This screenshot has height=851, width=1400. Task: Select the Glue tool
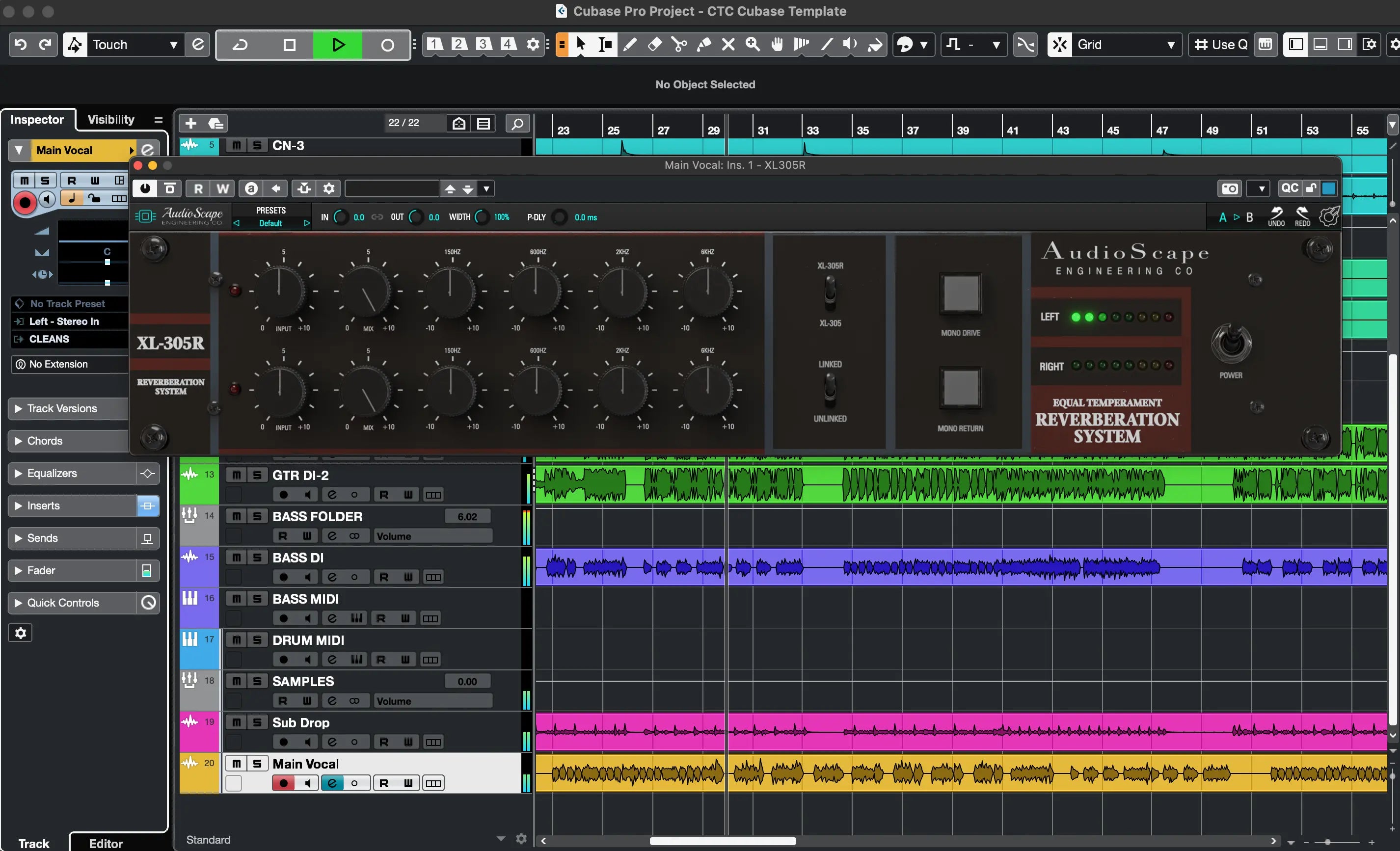point(703,44)
